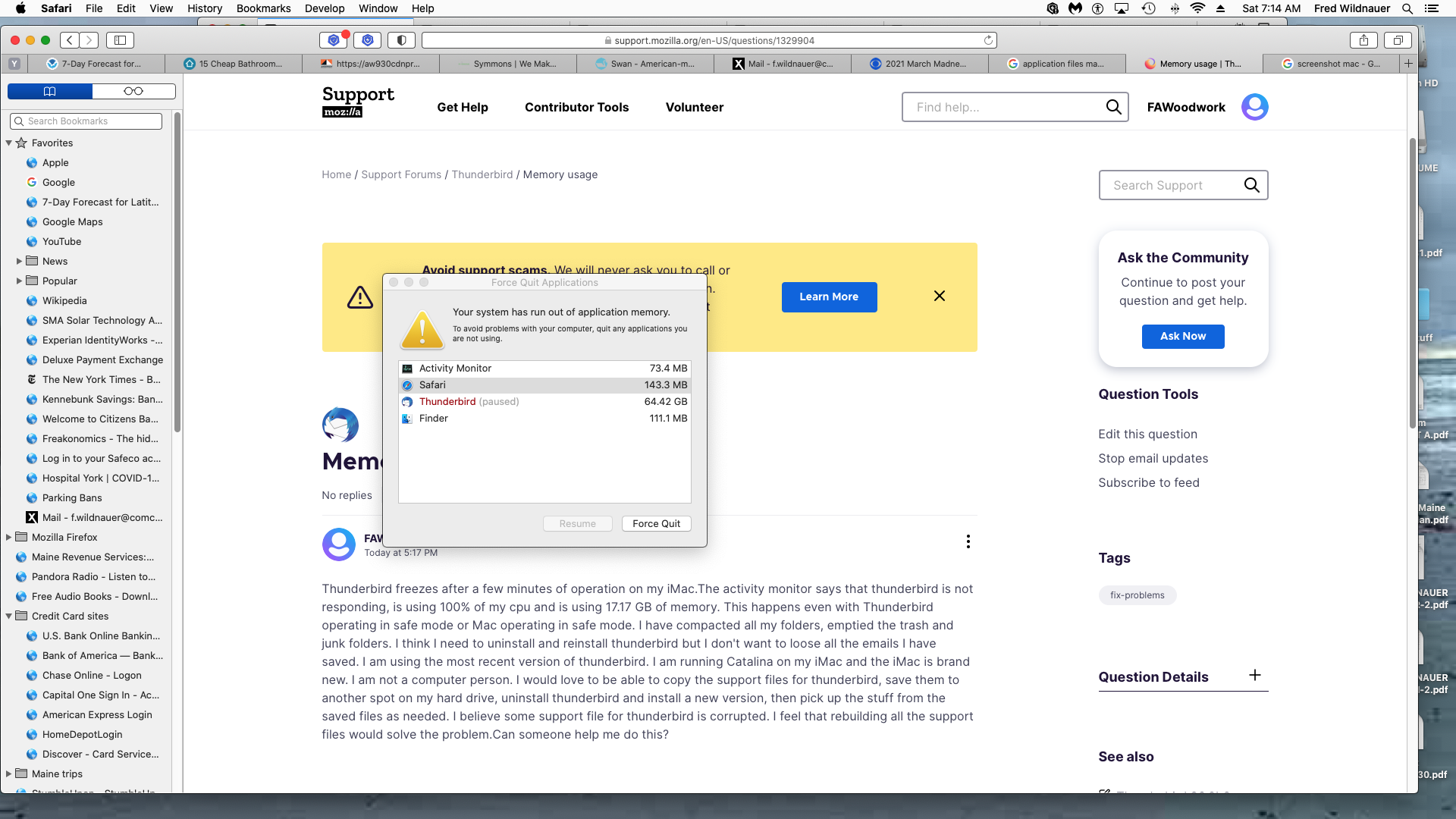
Task: Open the show all tabs overview icon
Action: point(1398,40)
